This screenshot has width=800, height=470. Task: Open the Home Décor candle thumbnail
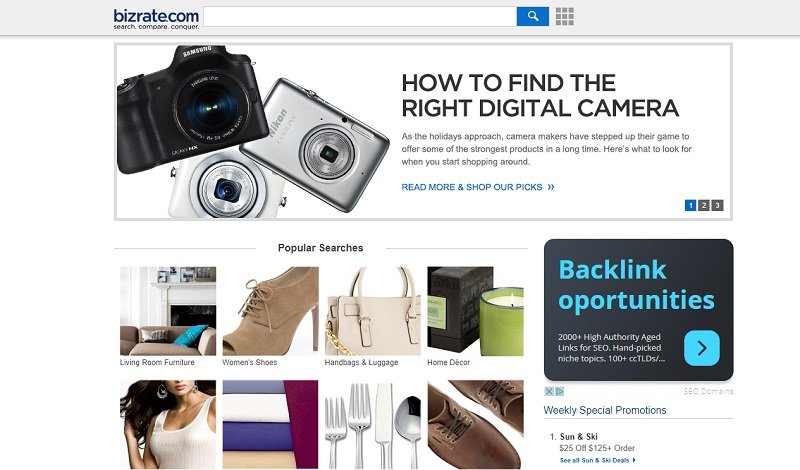click(476, 311)
